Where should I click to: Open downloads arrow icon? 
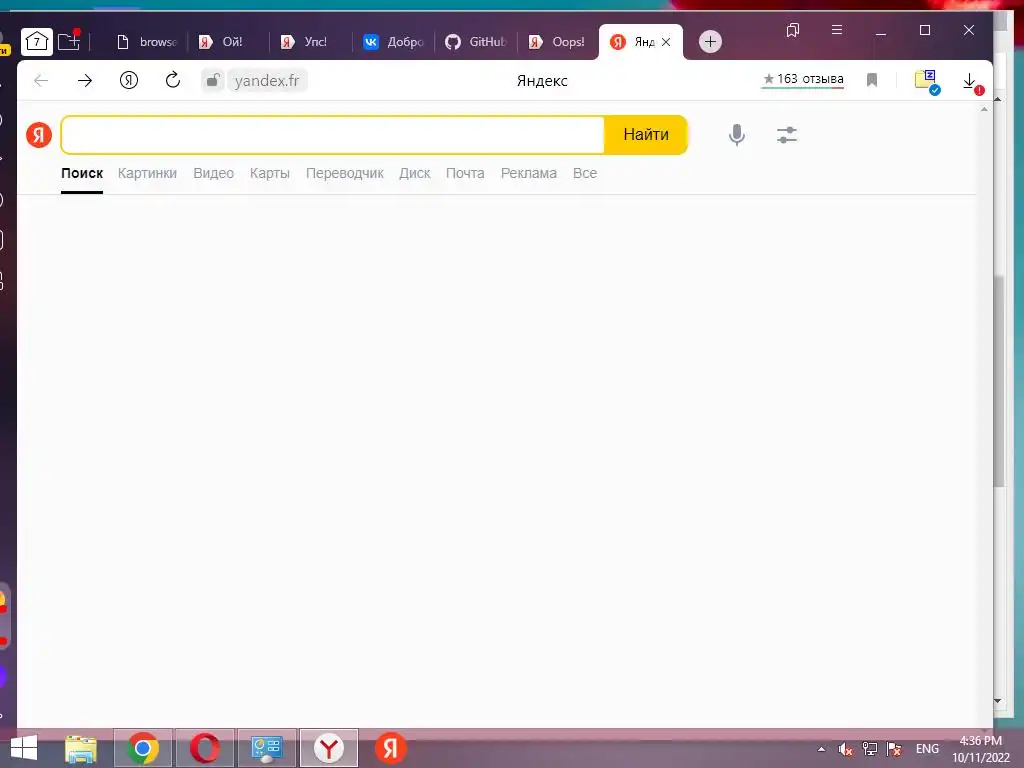[x=971, y=82]
